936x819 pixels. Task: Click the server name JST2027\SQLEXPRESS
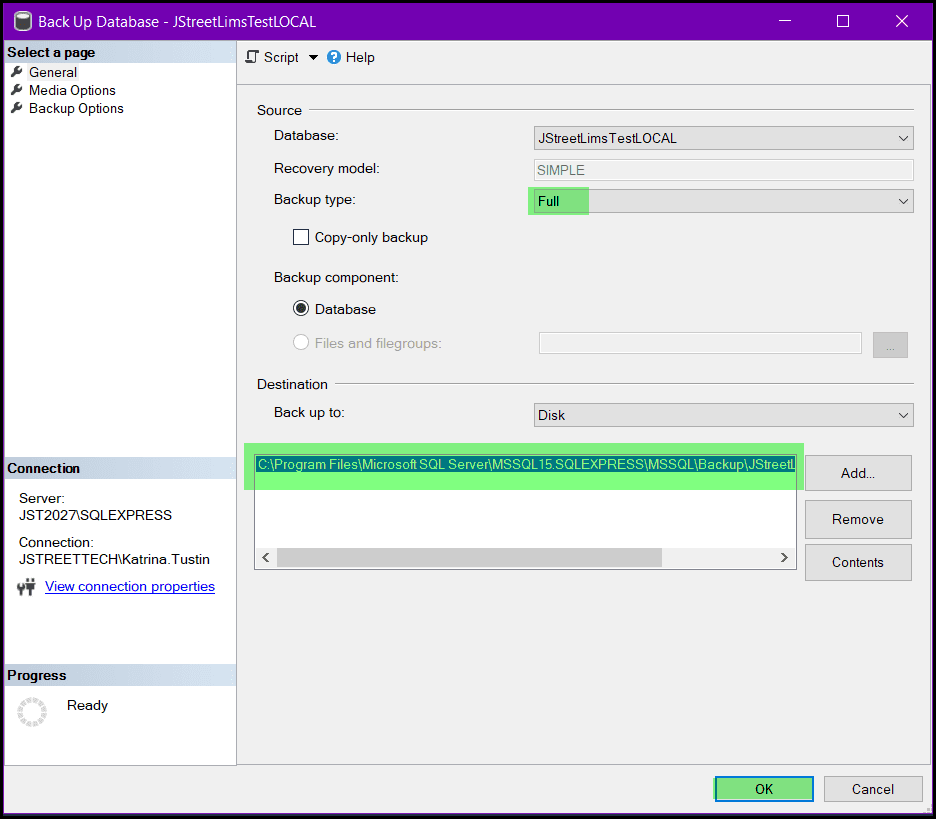click(x=96, y=515)
